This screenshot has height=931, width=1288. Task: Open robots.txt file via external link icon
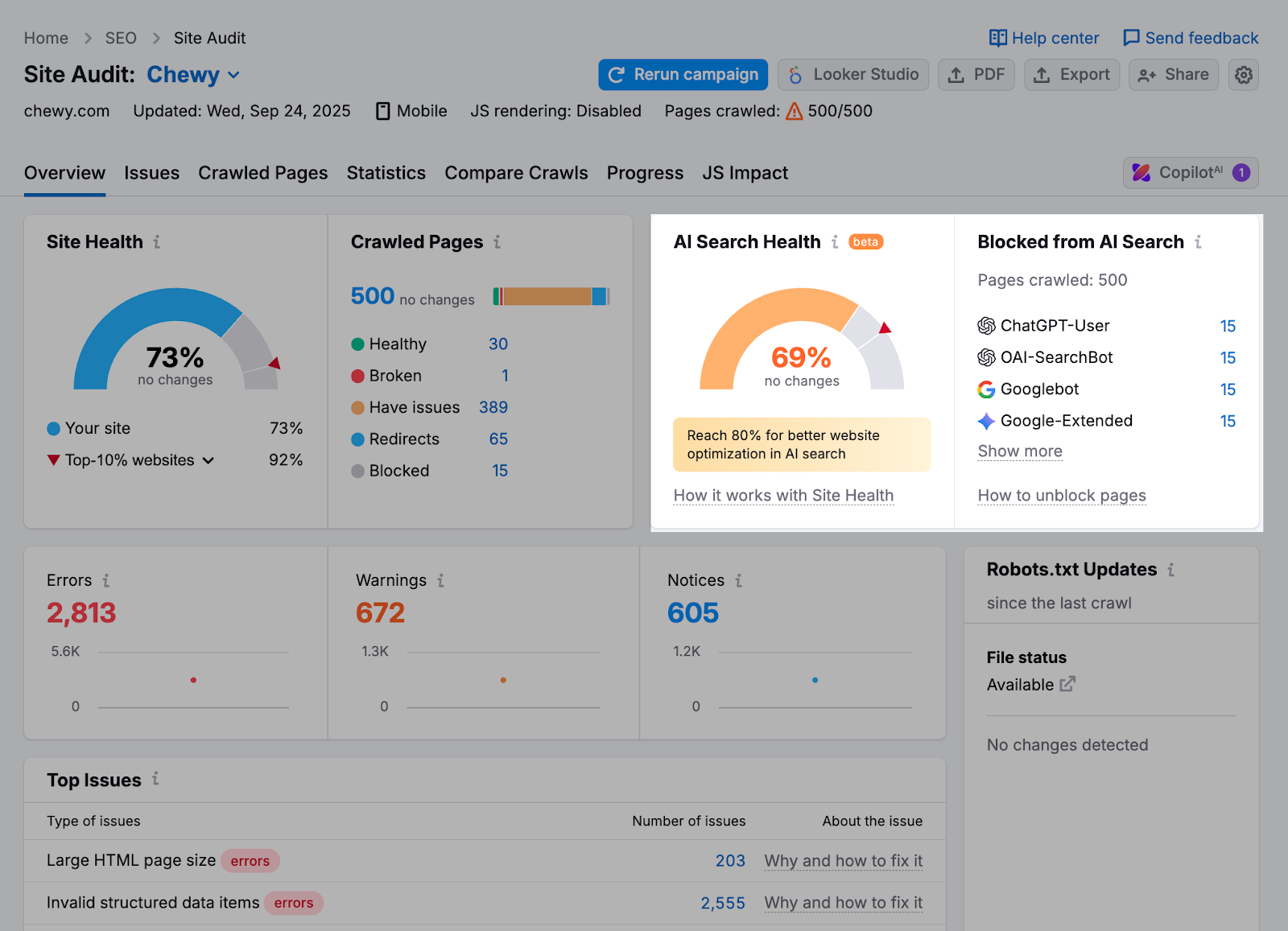point(1068,684)
